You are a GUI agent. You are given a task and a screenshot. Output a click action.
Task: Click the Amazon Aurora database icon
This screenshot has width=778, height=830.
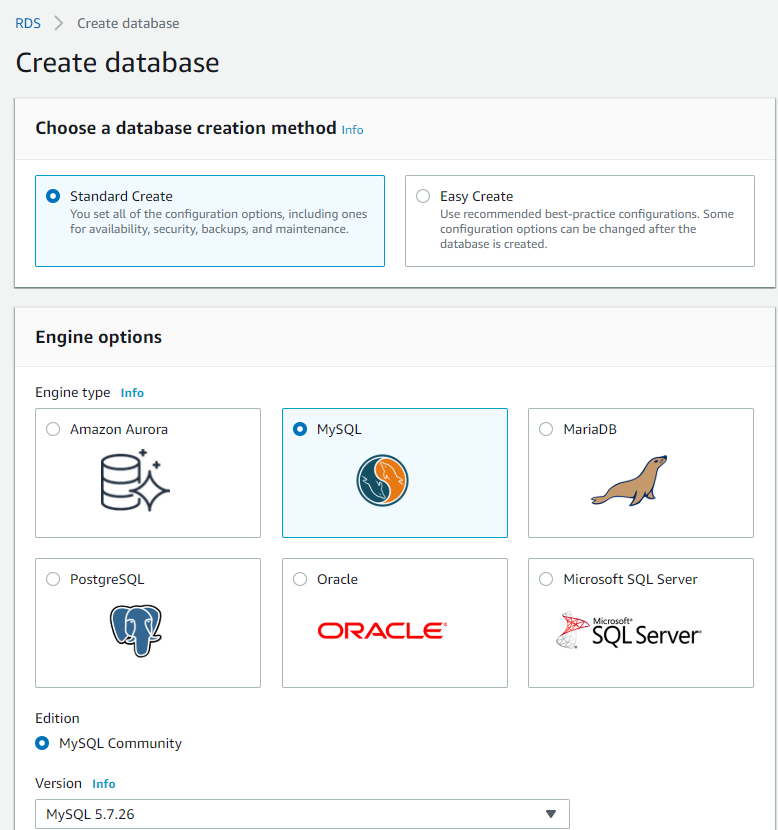pos(134,478)
